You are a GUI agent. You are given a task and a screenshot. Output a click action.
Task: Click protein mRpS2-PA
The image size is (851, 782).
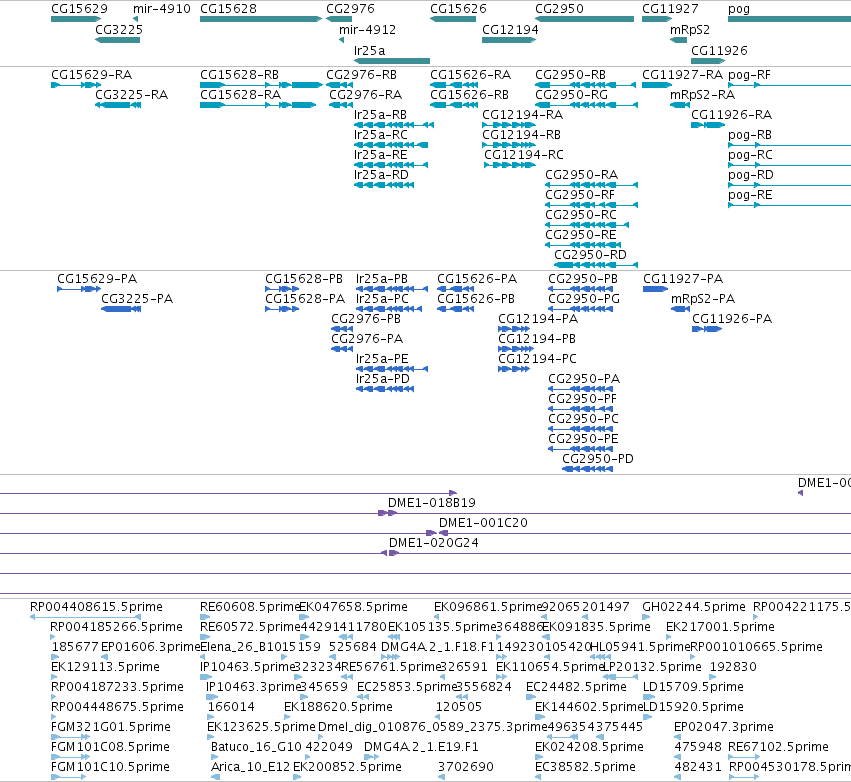680,309
